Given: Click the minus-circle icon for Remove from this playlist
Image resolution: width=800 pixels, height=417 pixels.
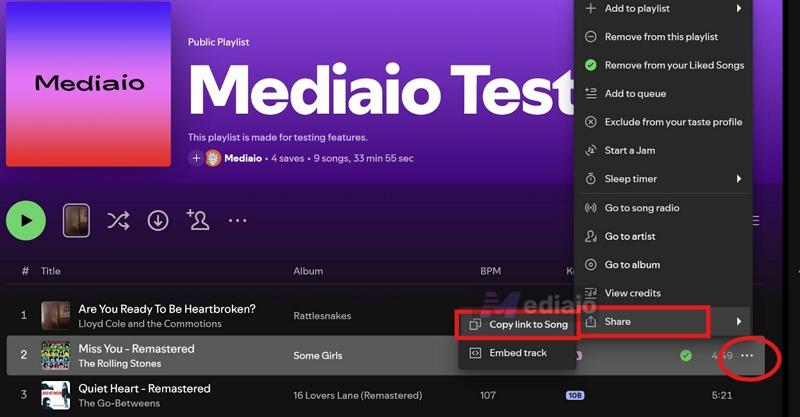Looking at the screenshot, I should click(x=590, y=37).
